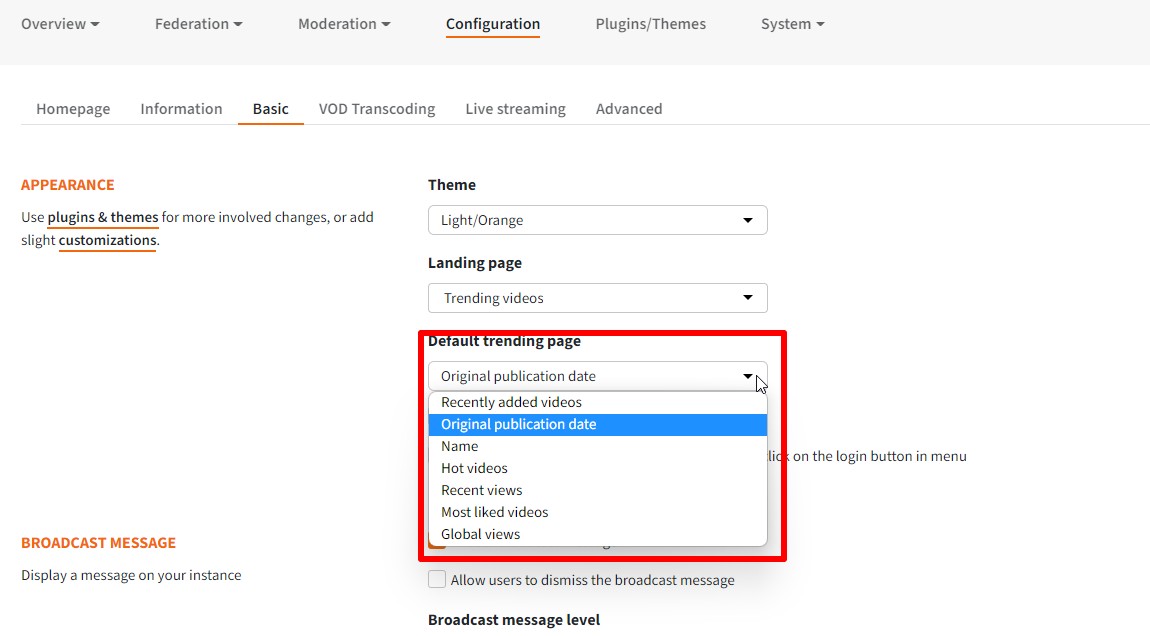Switch to the Live streaming tab
This screenshot has height=636, width=1150.
tap(515, 108)
